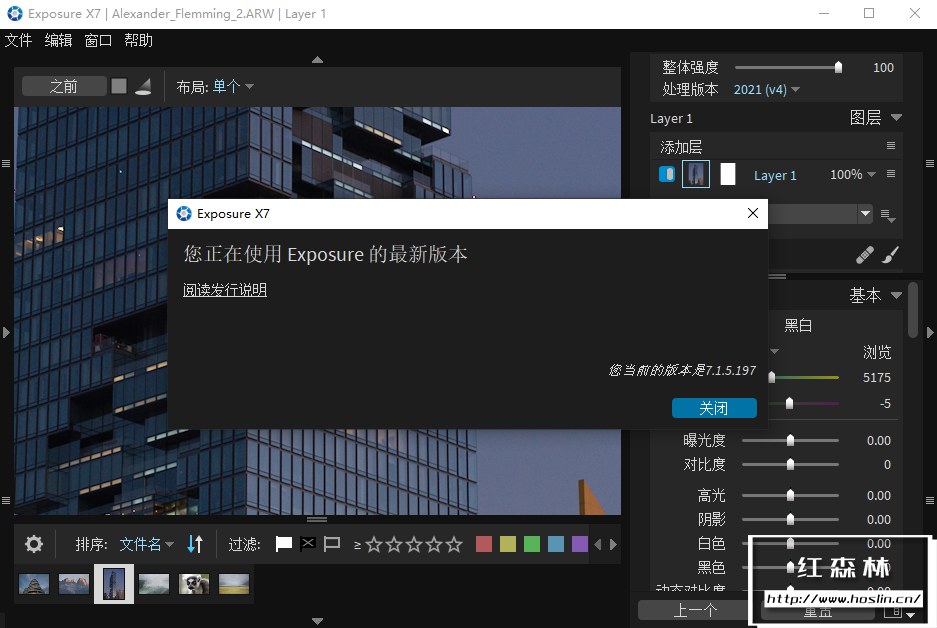Select the misty forest filmstrip thumbnail

(x=154, y=584)
